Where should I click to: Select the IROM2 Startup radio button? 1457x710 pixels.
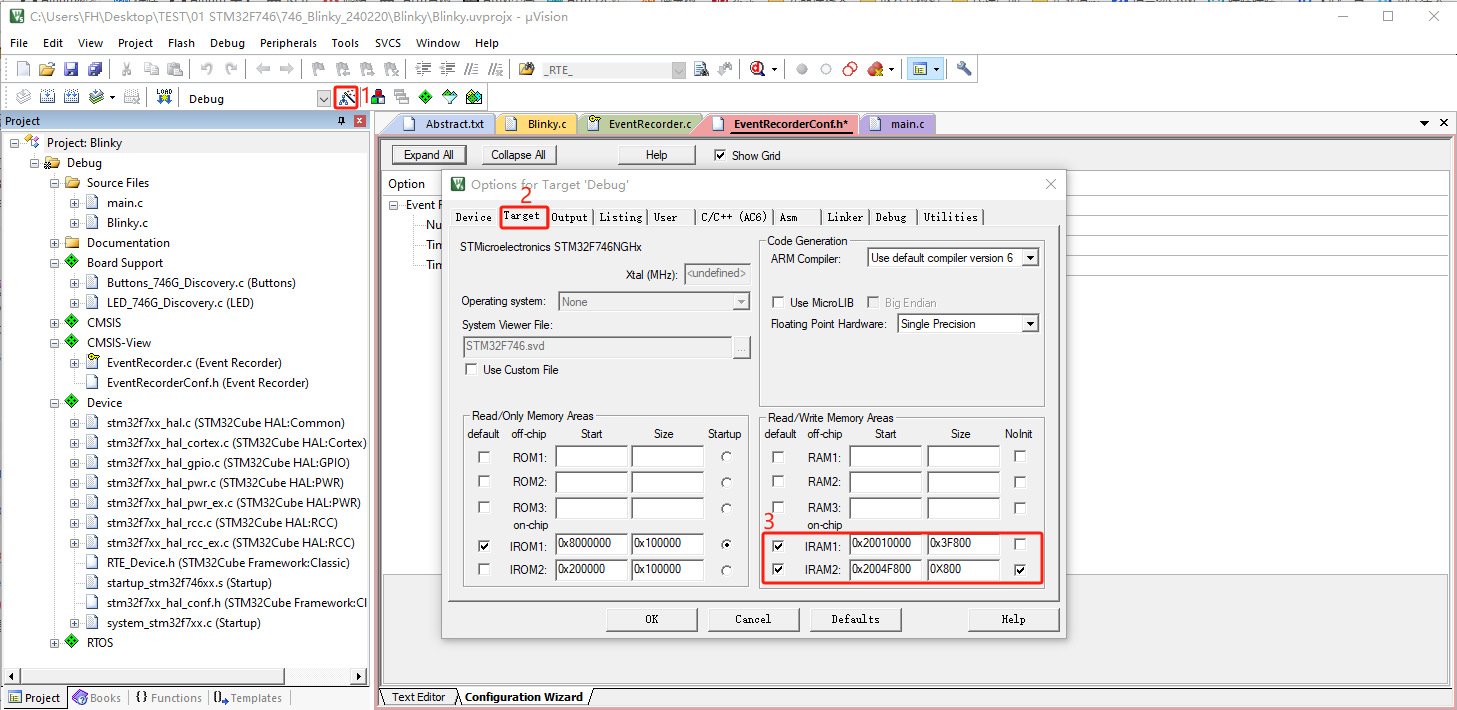click(x=725, y=570)
